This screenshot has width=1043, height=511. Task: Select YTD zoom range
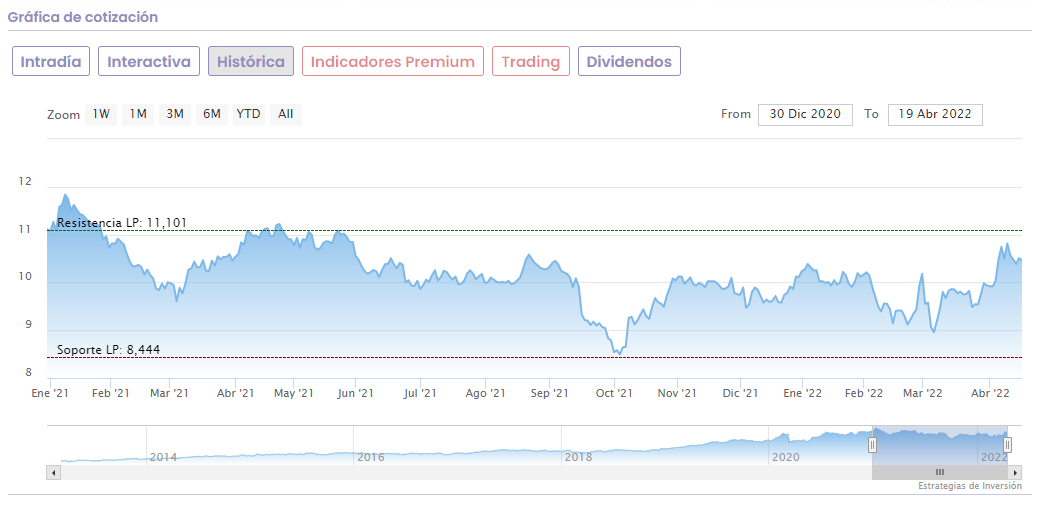pos(248,114)
